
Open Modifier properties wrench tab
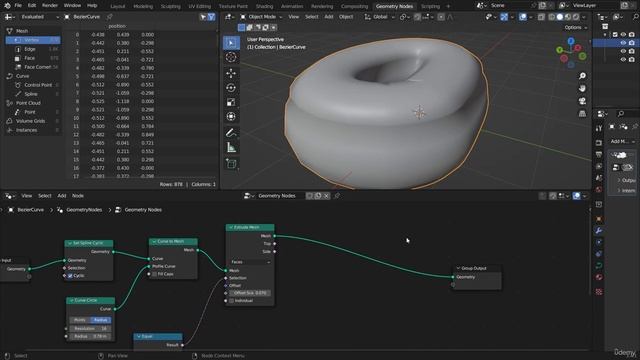599,231
